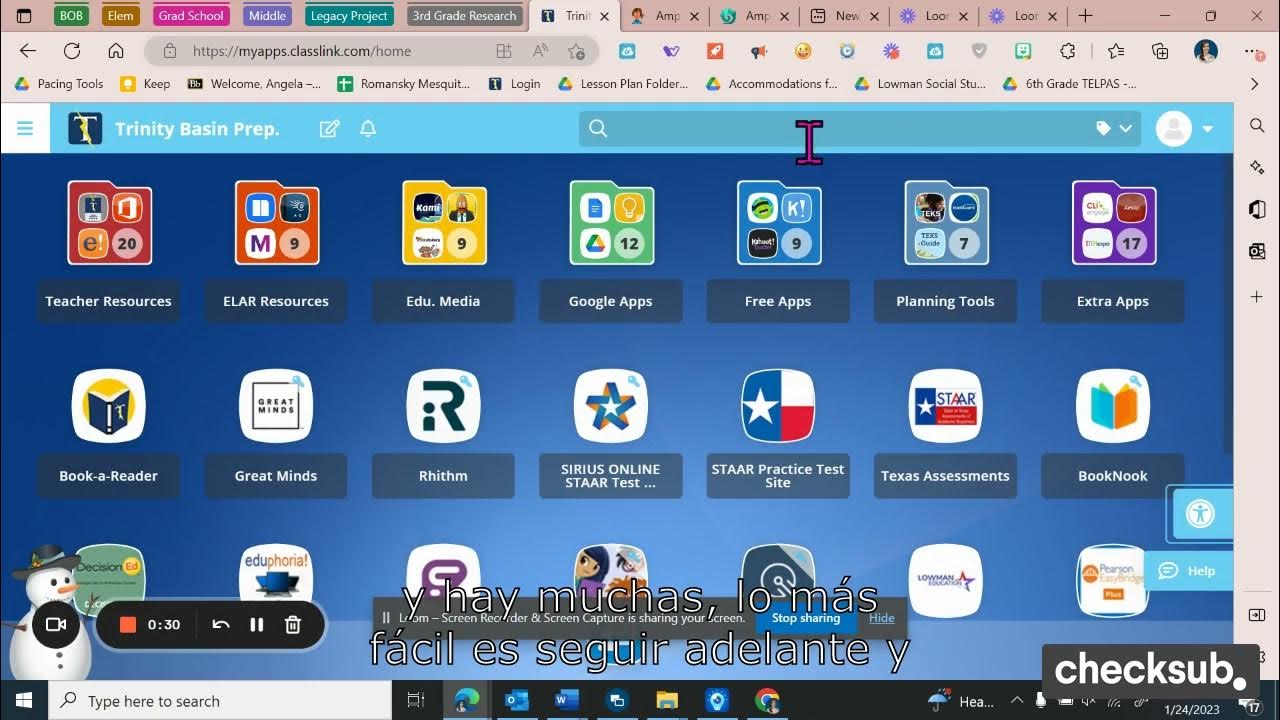
Task: Open the Teacher Resources folder
Action: click(109, 223)
